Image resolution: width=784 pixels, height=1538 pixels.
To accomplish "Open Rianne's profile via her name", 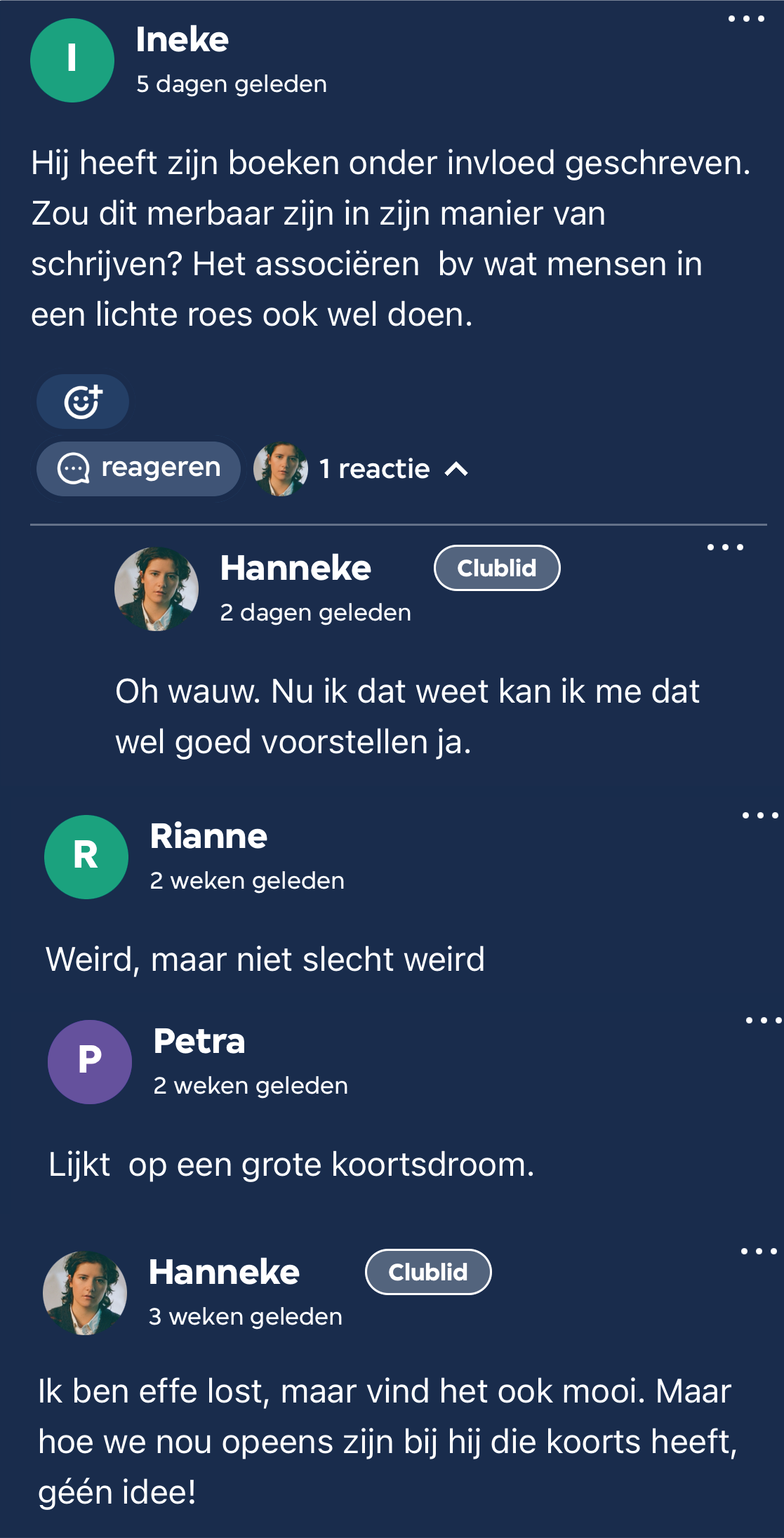I will tap(208, 836).
